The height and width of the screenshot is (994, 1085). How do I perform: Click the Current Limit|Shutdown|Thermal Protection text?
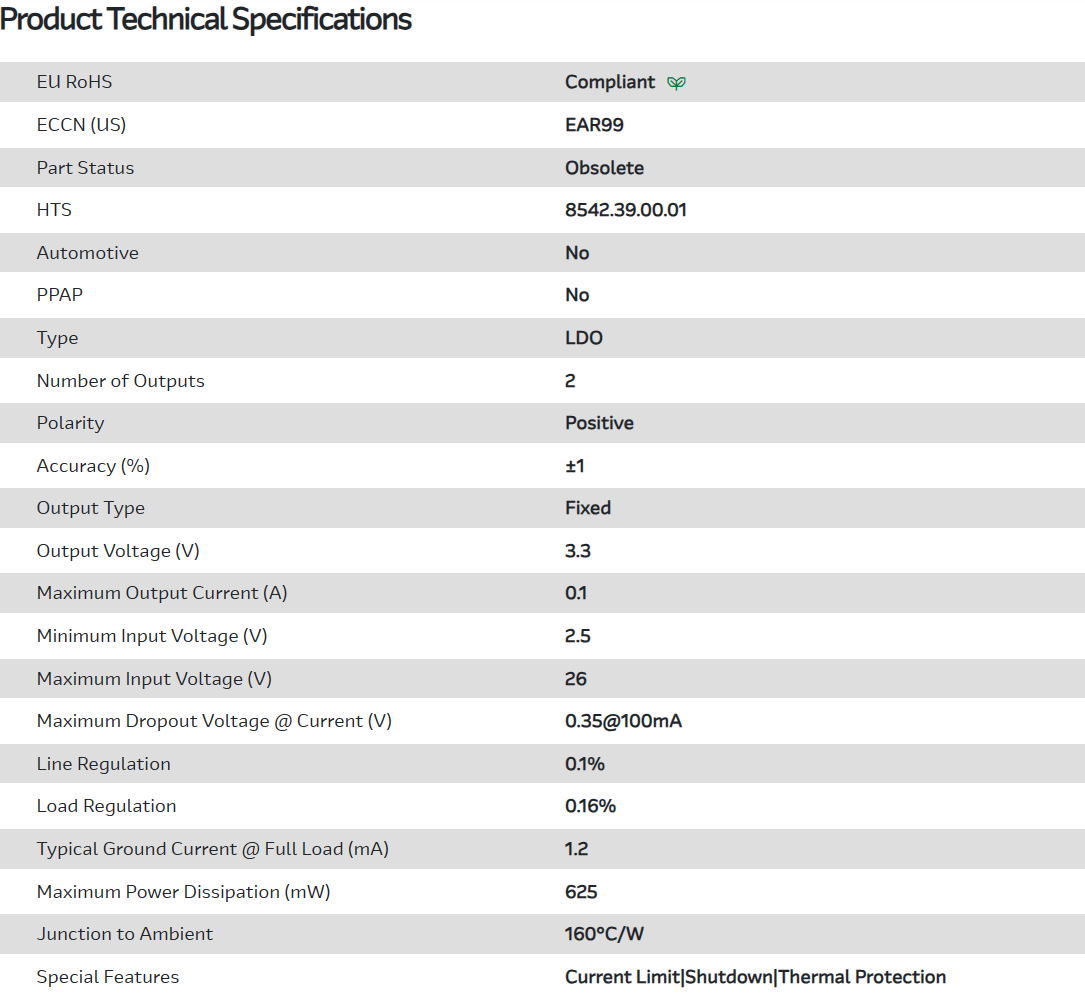pos(755,977)
